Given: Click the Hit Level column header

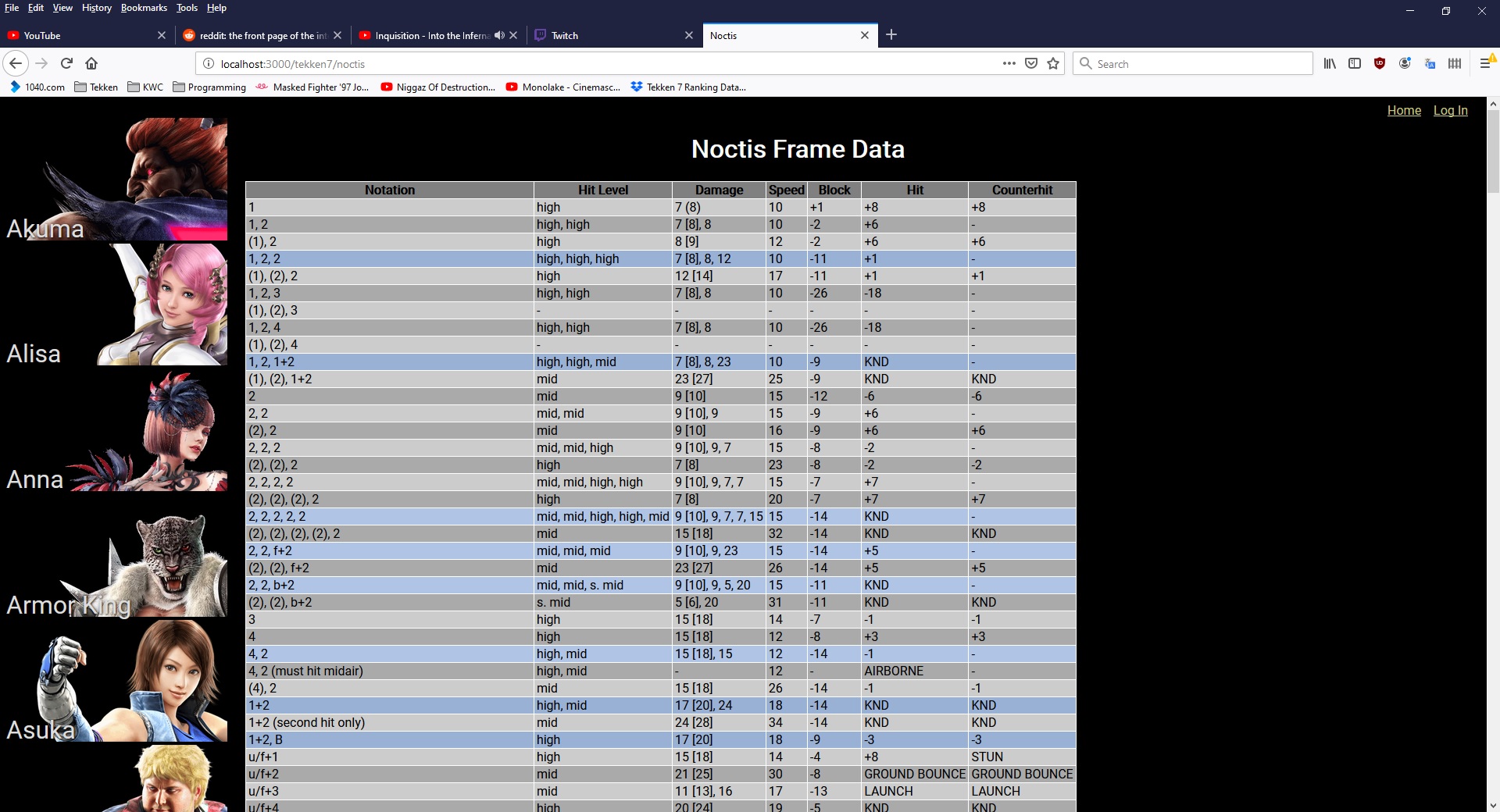Looking at the screenshot, I should [603, 190].
